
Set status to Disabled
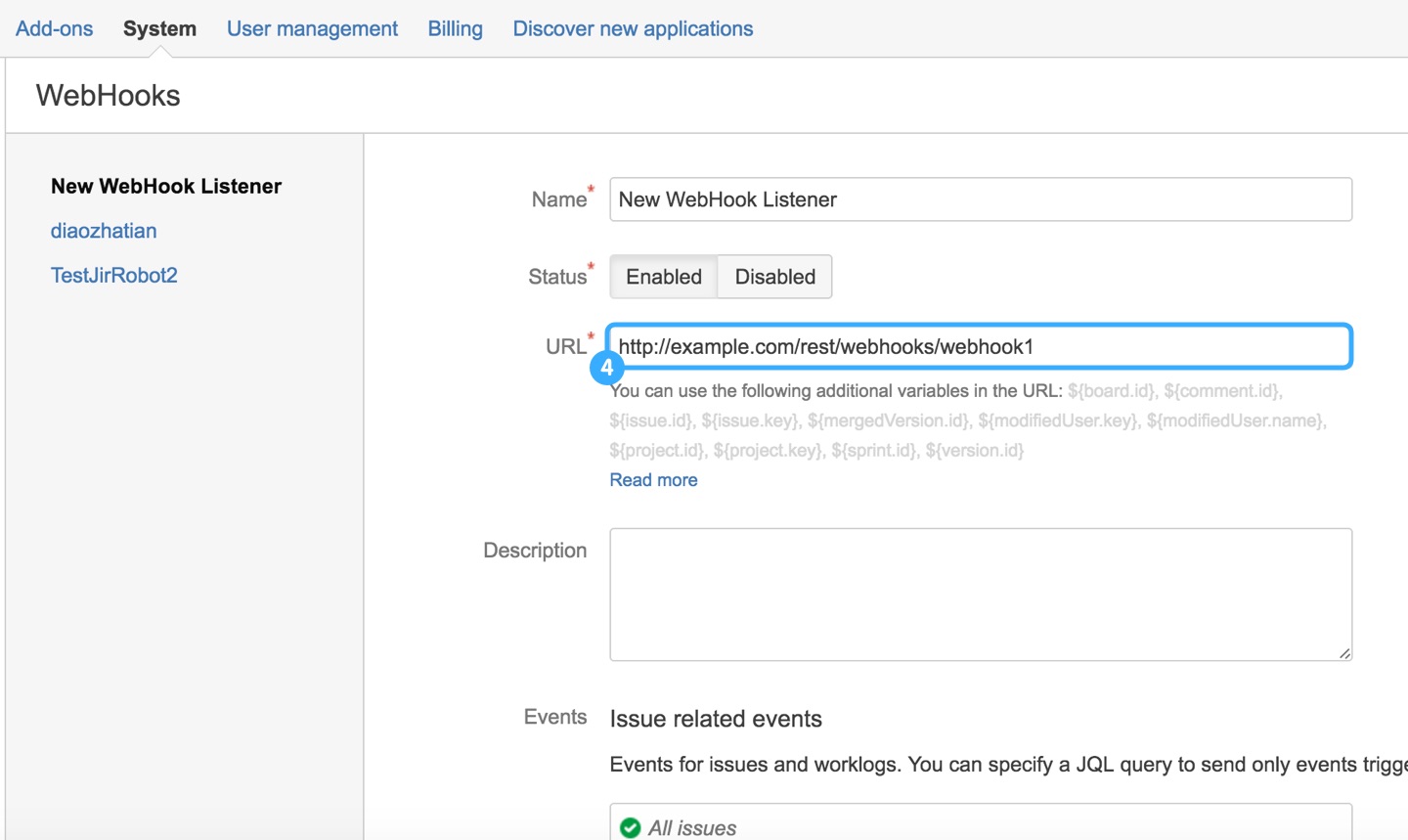tap(775, 277)
